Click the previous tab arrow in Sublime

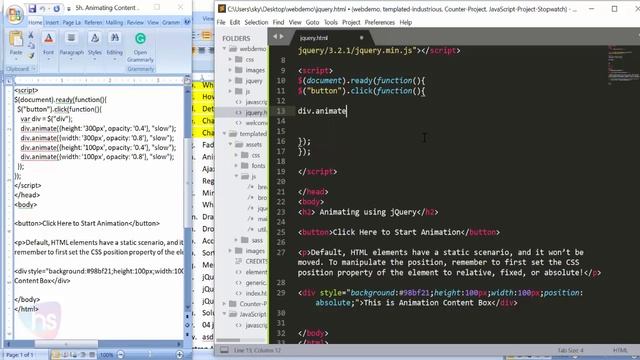click(275, 37)
